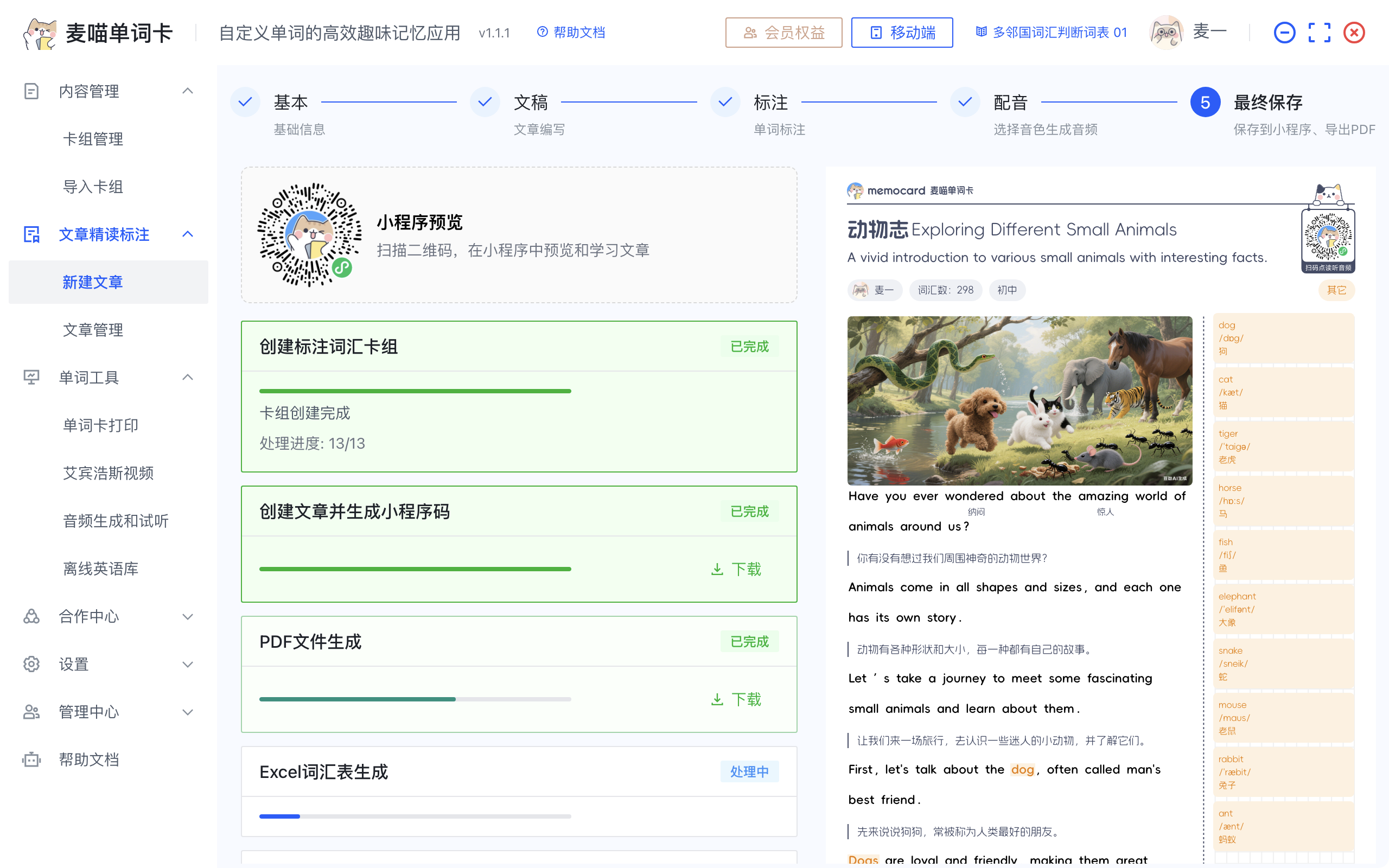Viewport: 1389px width, 868px height.
Task: Click the 移动端 button
Action: pyautogui.click(x=902, y=33)
